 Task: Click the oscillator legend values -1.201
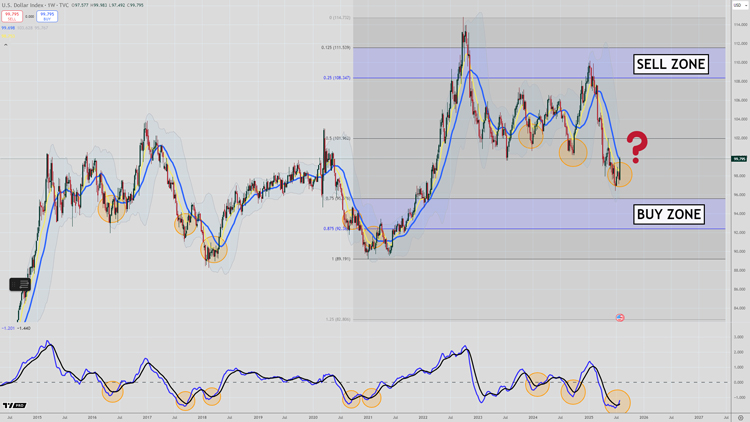pyautogui.click(x=8, y=328)
